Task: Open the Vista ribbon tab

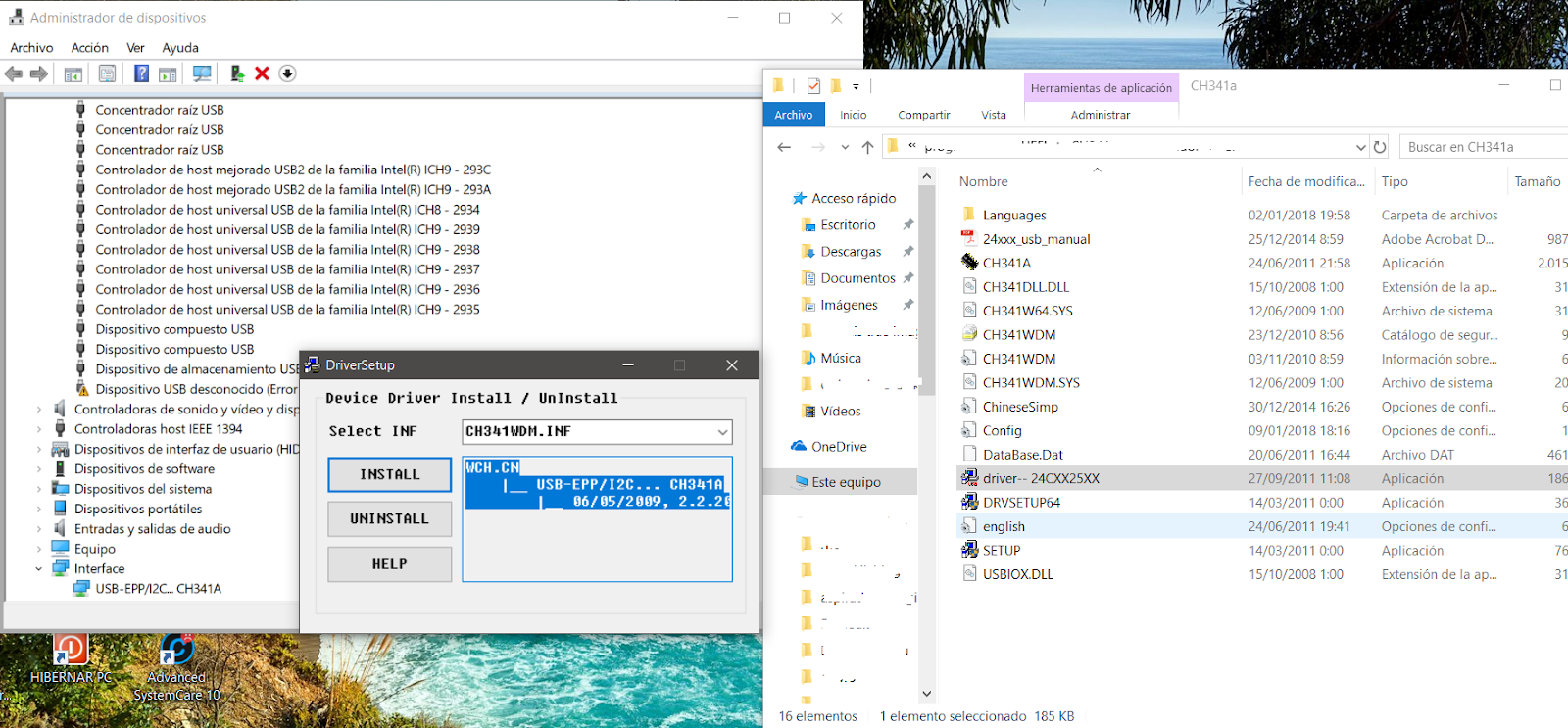Action: point(994,115)
